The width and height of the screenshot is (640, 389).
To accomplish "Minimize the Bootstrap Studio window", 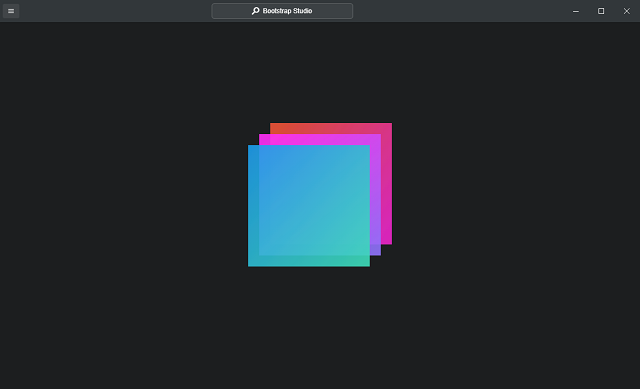I will 576,11.
